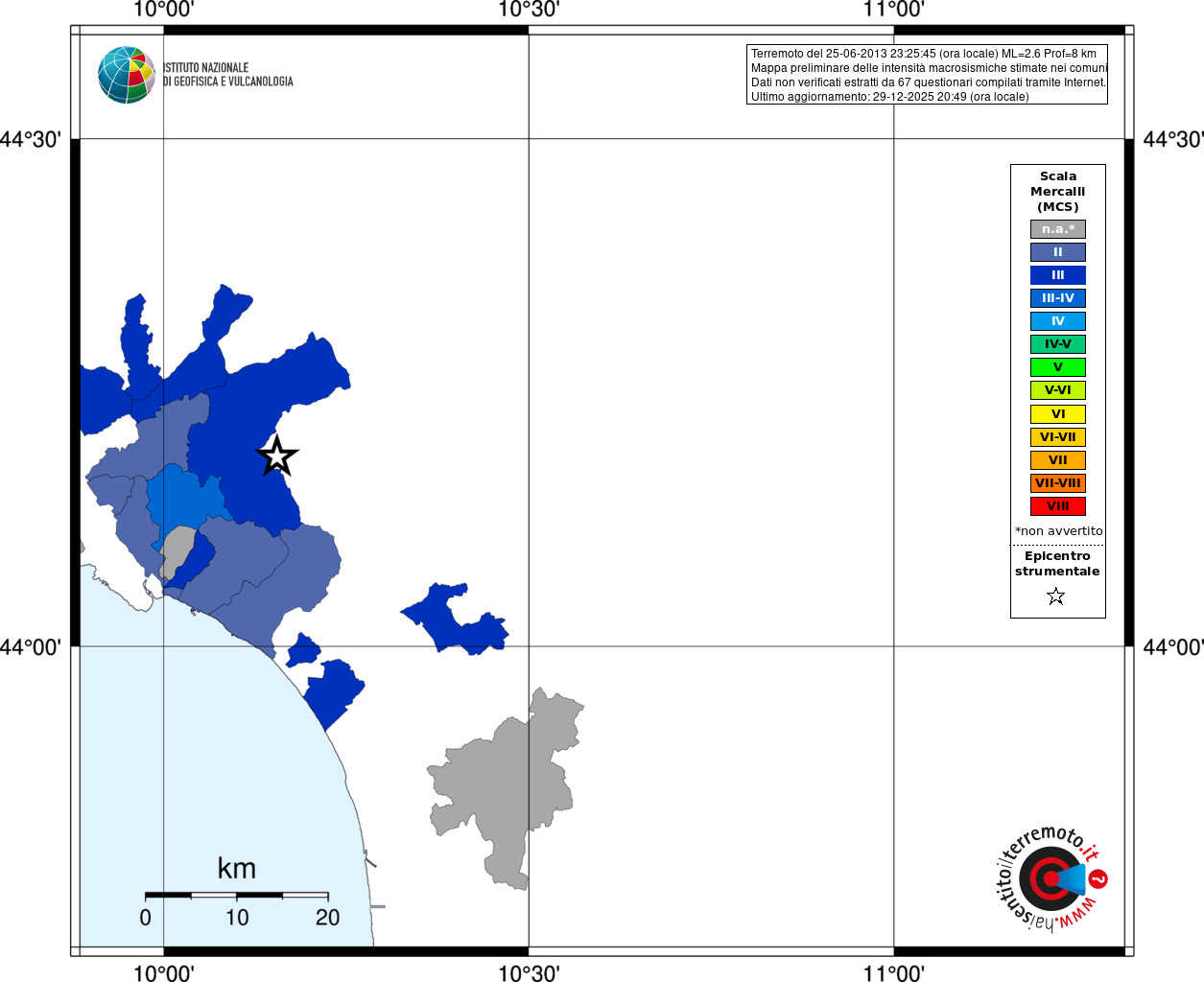This screenshot has width=1204, height=982.
Task: Select the n.a.* gray legend swatch
Action: pos(1058,229)
